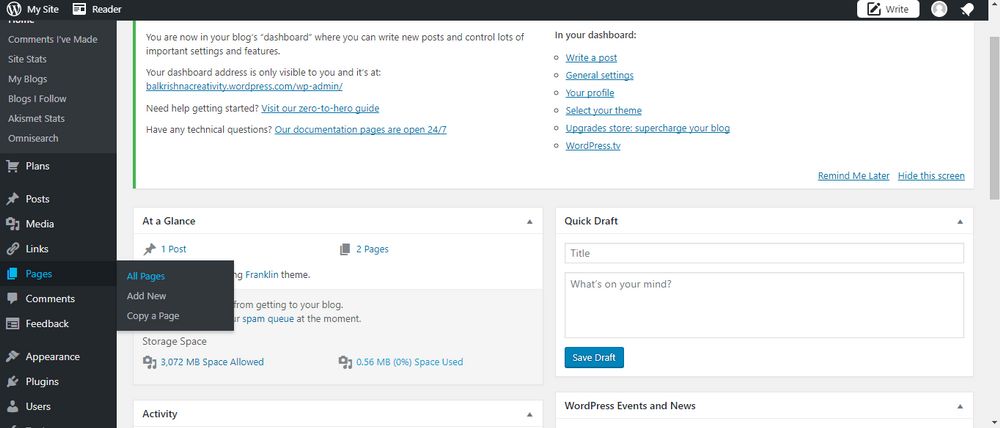Open the Reader icon in top bar
Image resolution: width=1000 pixels, height=428 pixels.
79,9
